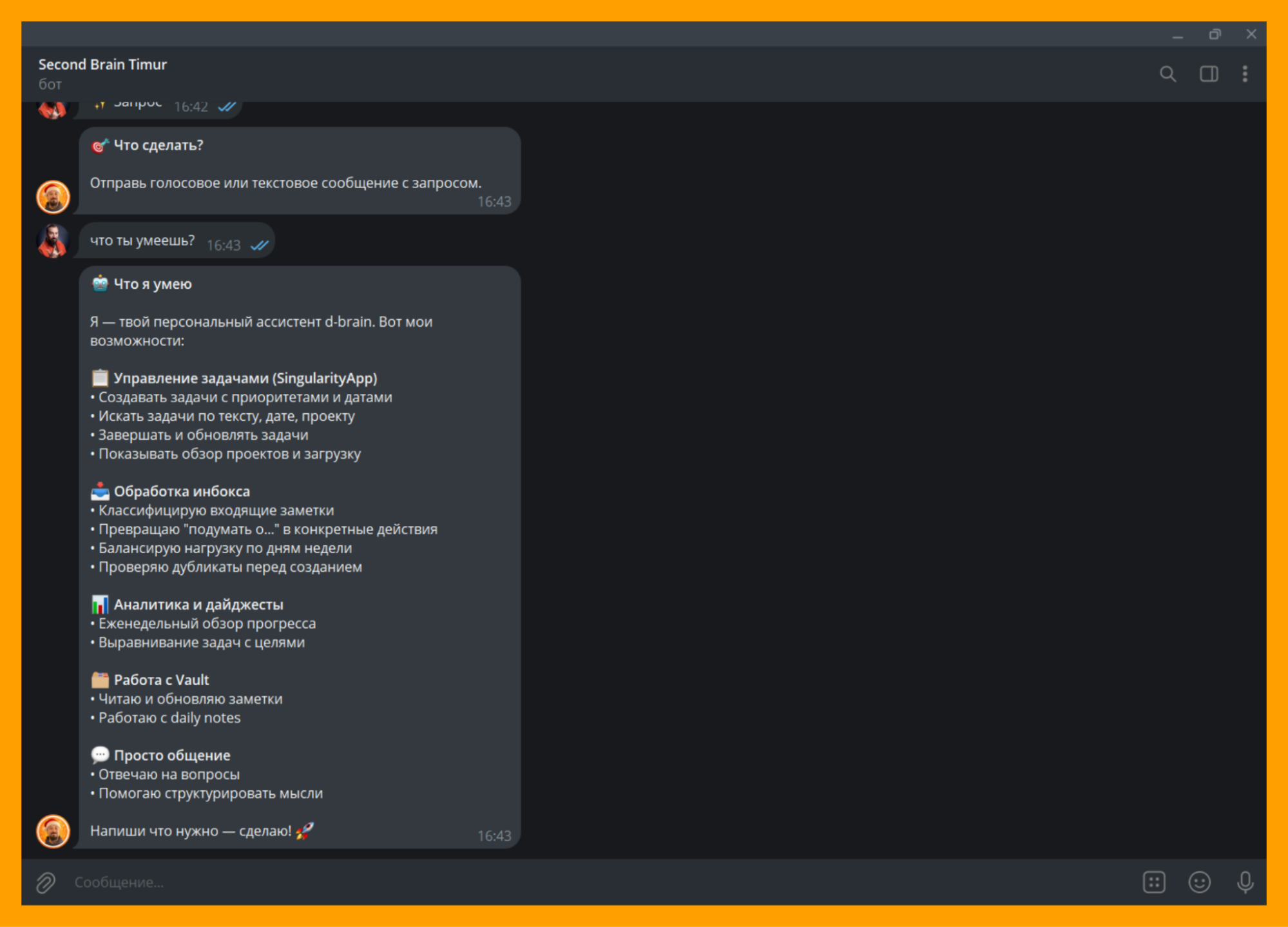
Task: Minimize the Telegram window
Action: [x=1177, y=34]
